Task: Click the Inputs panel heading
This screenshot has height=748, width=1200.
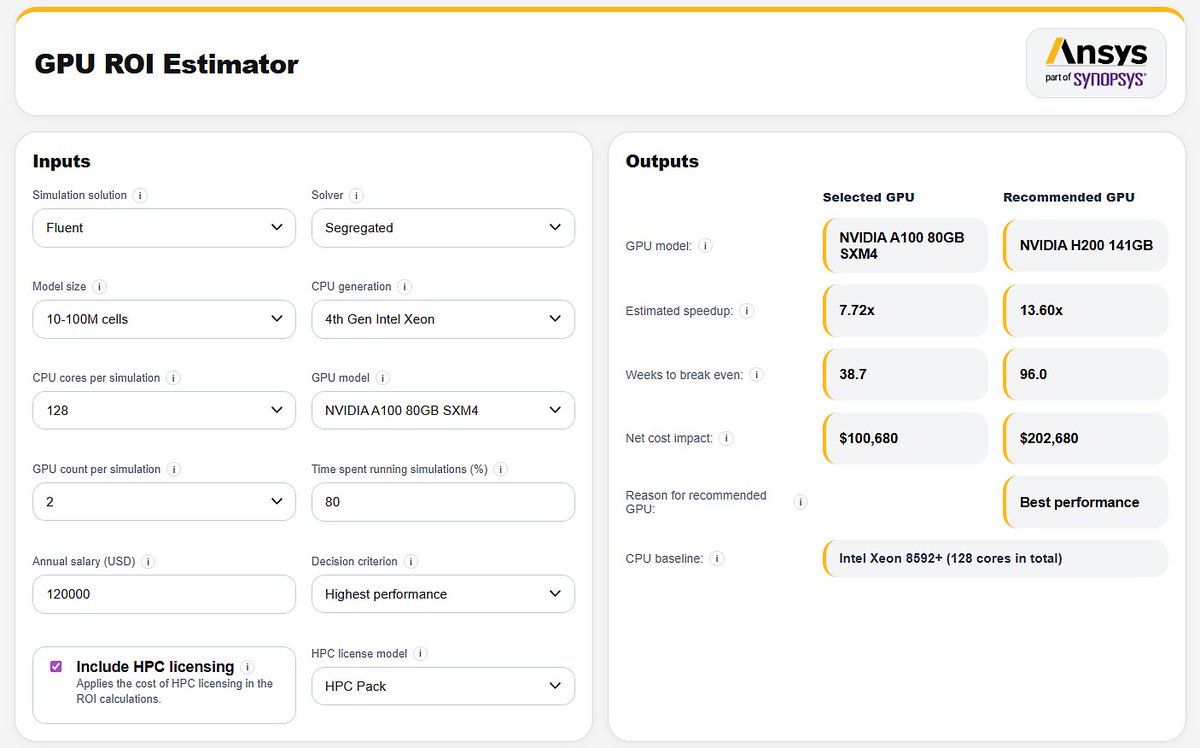Action: [x=61, y=161]
